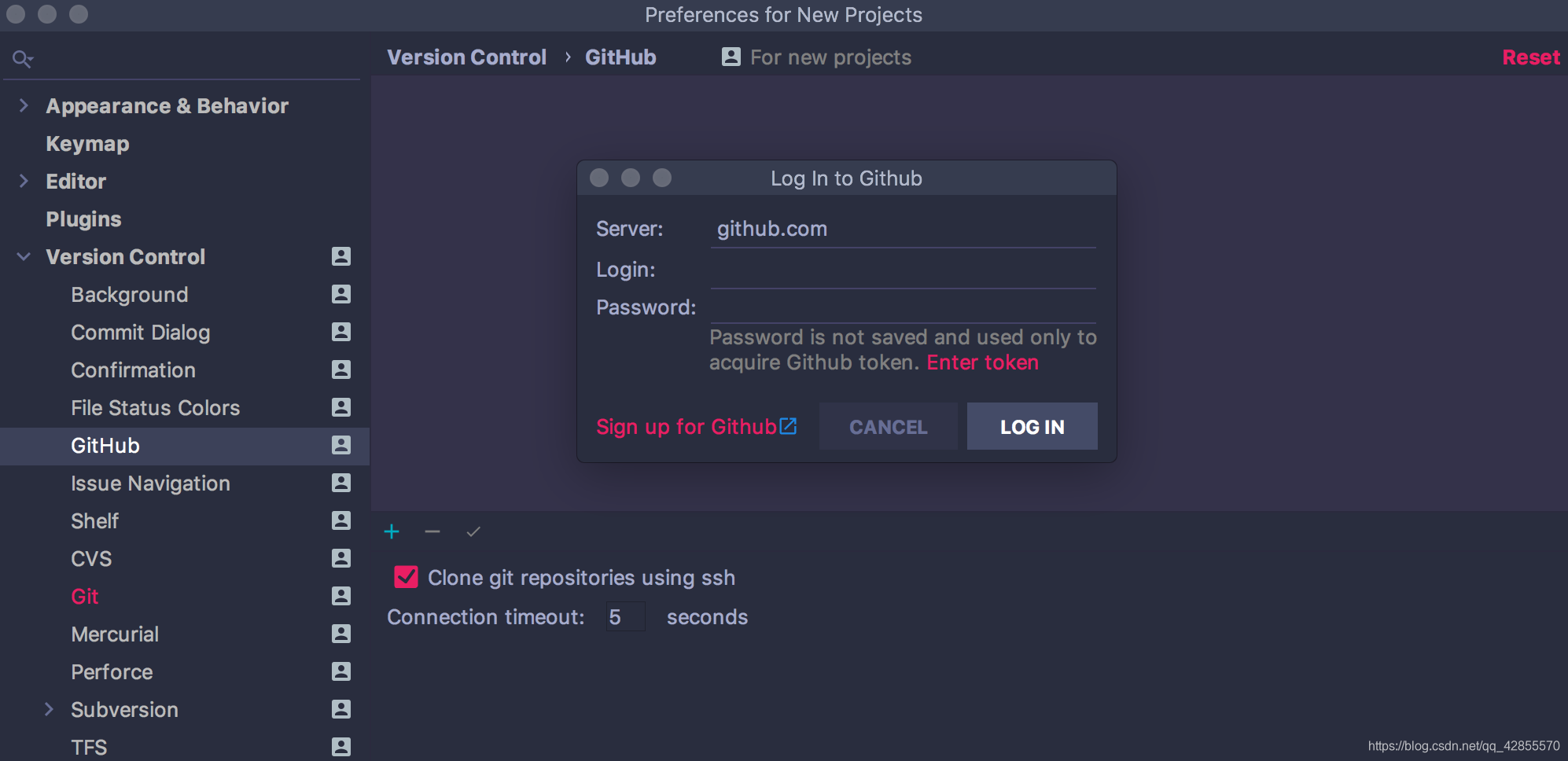Click the project icon on Commit Dialog row
1568x761 pixels.
(341, 332)
